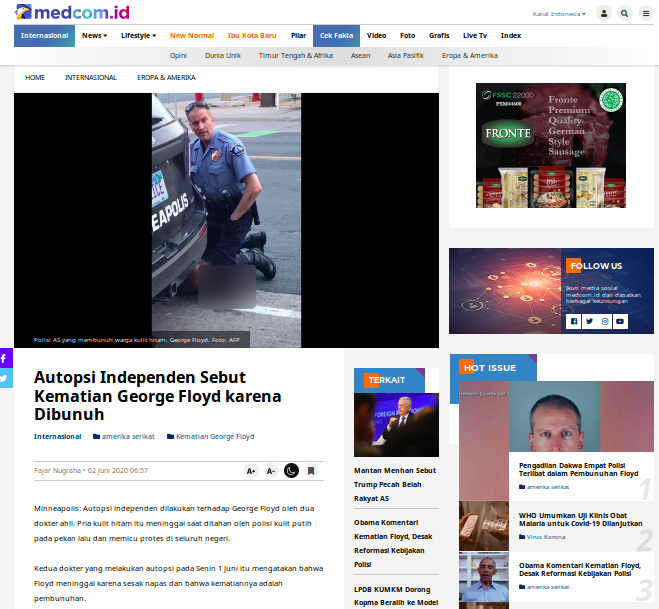Go to Asia Pasifik submenu section
Viewport: 659px width, 609px height.
(407, 56)
